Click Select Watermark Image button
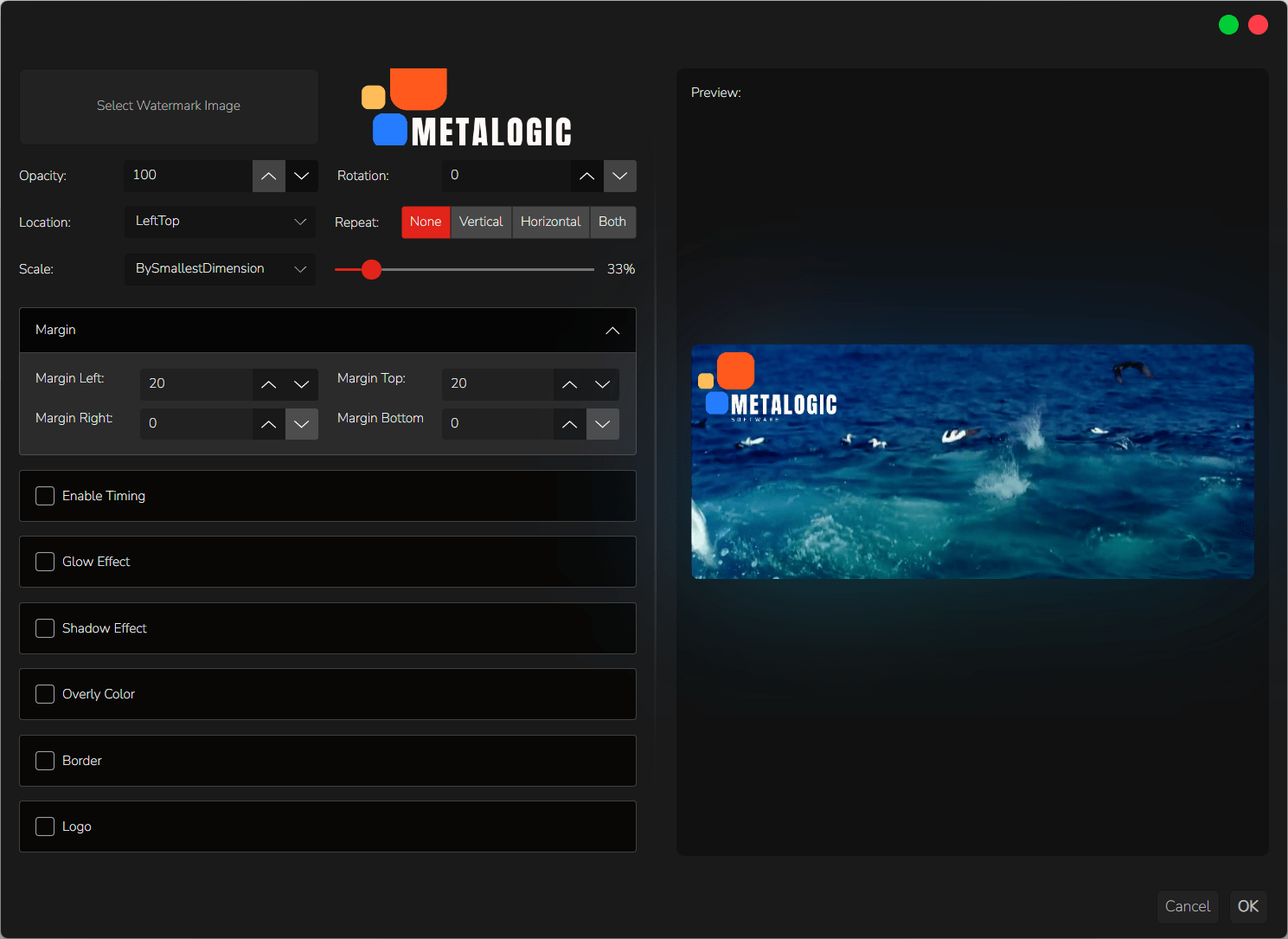1288x939 pixels. (x=169, y=106)
